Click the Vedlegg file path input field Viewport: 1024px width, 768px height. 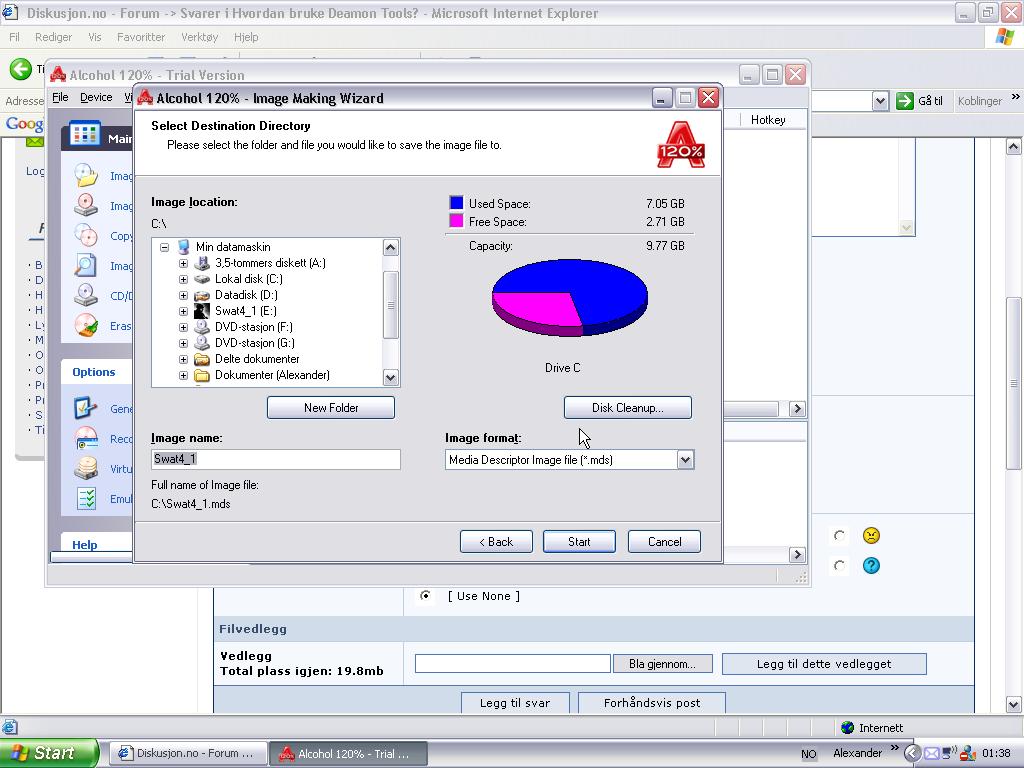coord(513,664)
